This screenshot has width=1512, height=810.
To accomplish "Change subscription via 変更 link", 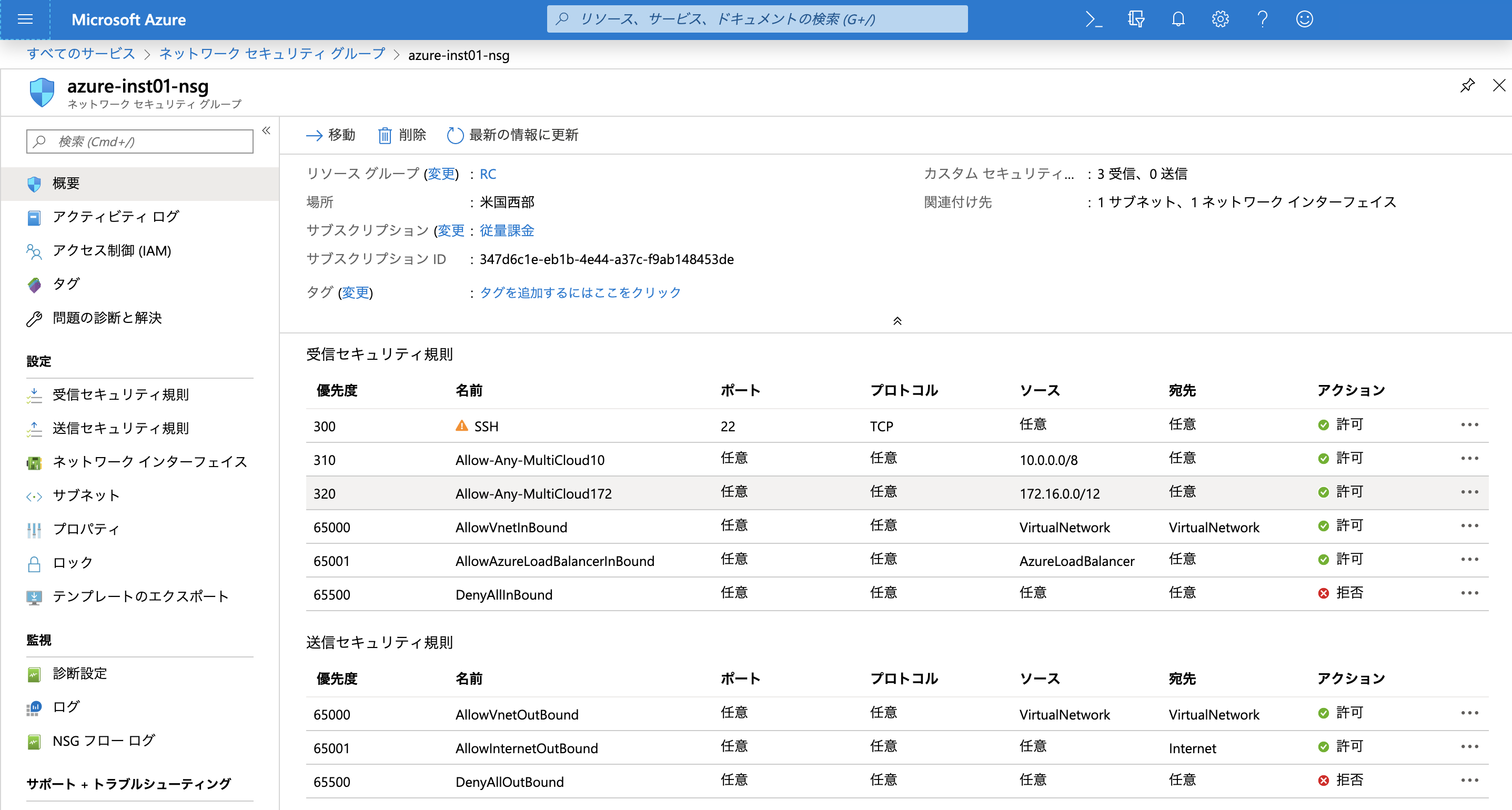I will pyautogui.click(x=451, y=231).
